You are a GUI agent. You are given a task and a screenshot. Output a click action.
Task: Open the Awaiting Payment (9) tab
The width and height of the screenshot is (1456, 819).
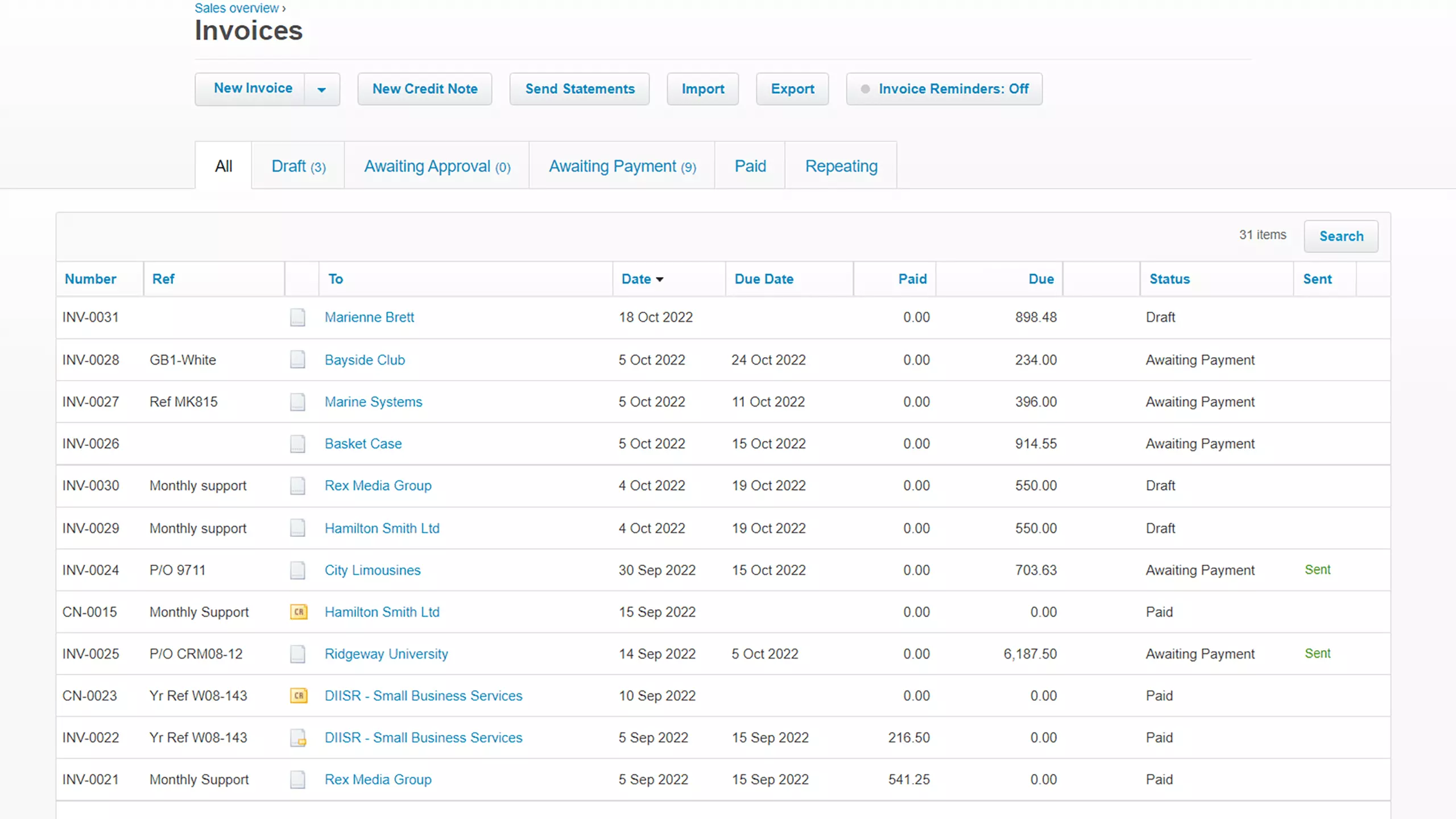(622, 166)
